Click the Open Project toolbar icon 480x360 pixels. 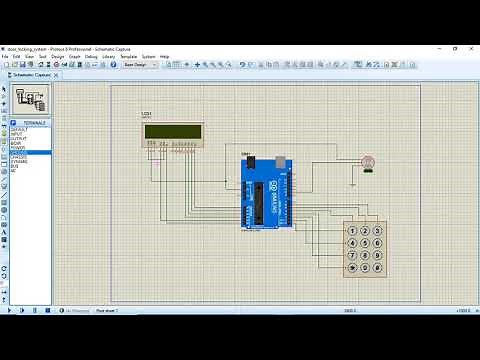(15, 65)
